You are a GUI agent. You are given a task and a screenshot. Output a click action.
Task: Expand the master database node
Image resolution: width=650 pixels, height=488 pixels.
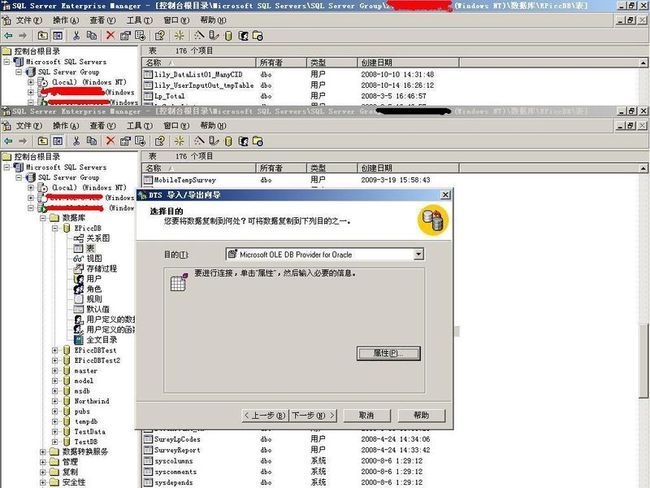[55, 371]
